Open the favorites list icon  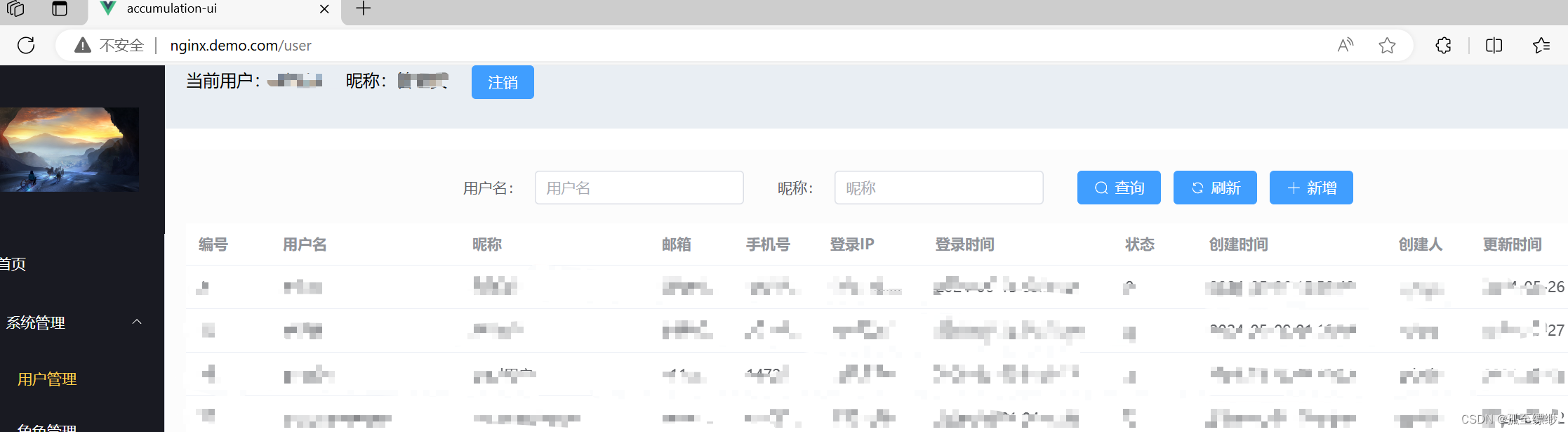[x=1541, y=46]
